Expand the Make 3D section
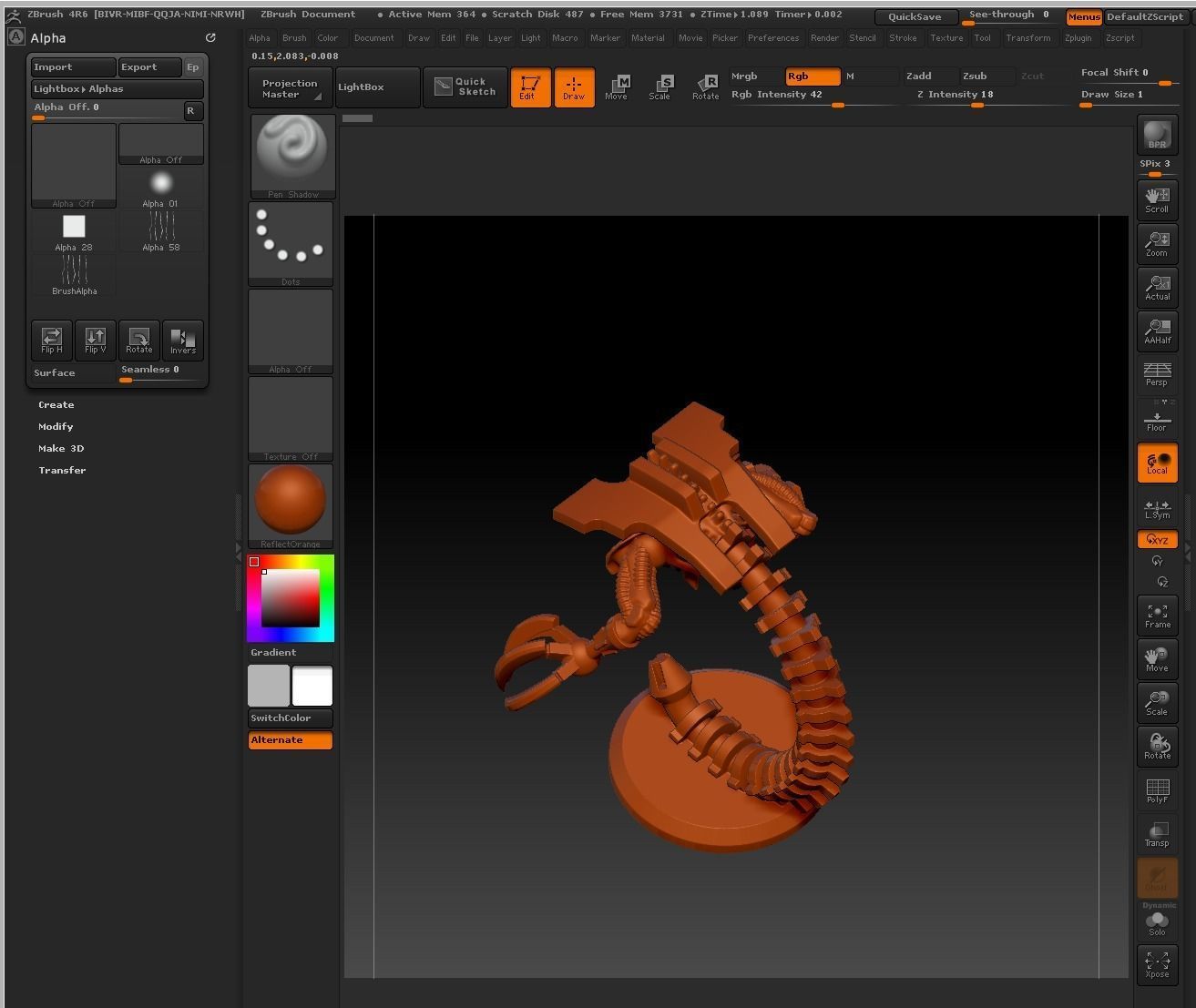This screenshot has height=1008, width=1196. tap(61, 449)
